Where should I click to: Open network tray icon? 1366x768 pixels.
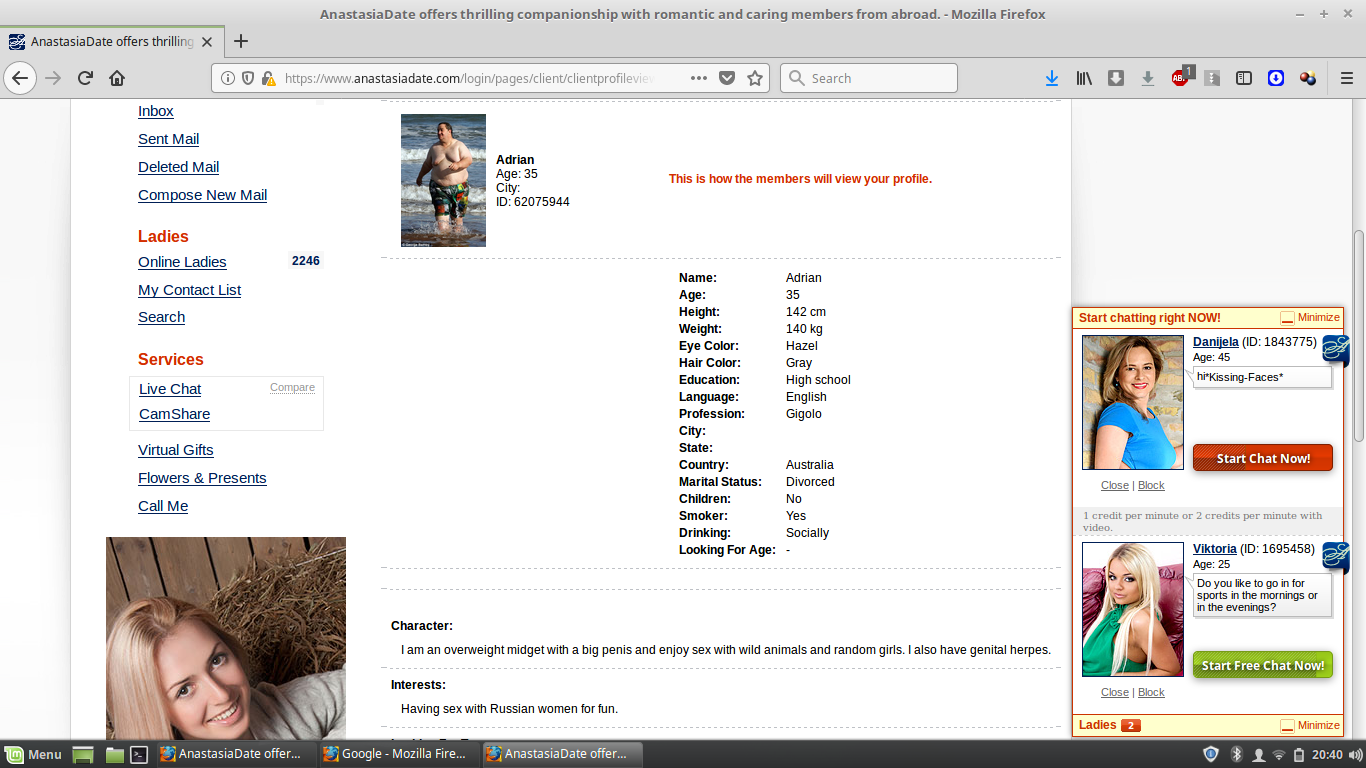[1279, 754]
